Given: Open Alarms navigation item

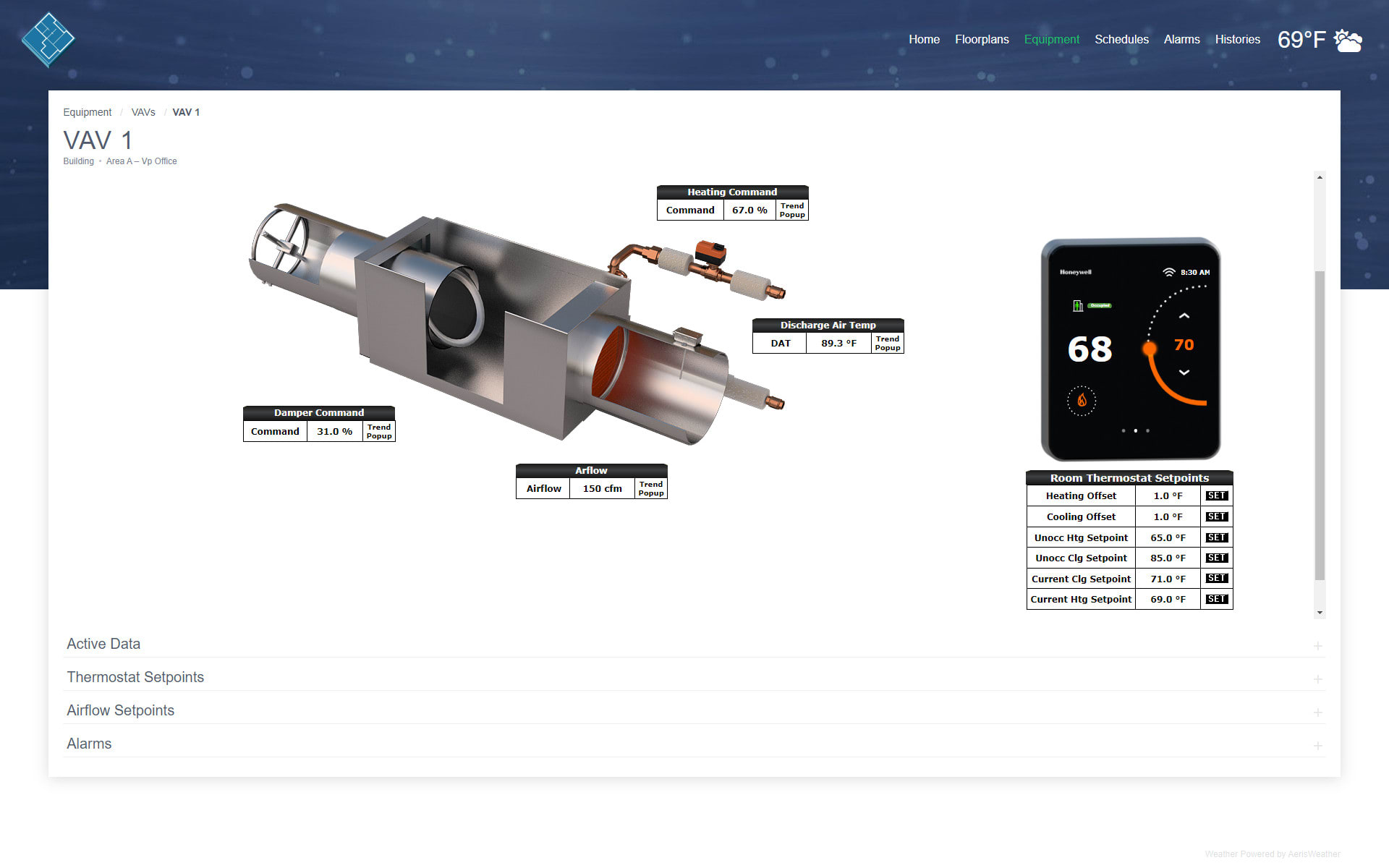Looking at the screenshot, I should pos(1181,39).
